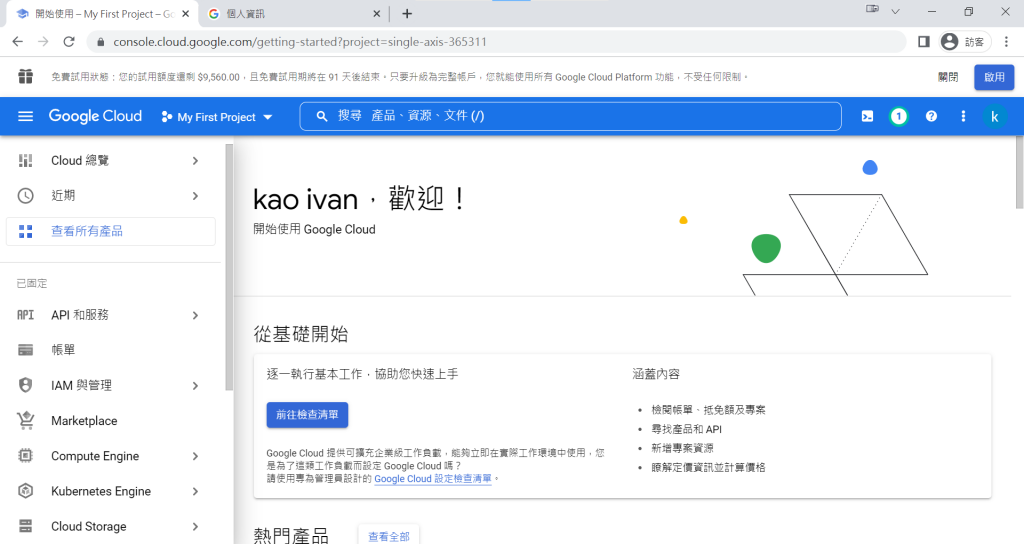Click the main page vertical scrollbar

tap(1019, 173)
